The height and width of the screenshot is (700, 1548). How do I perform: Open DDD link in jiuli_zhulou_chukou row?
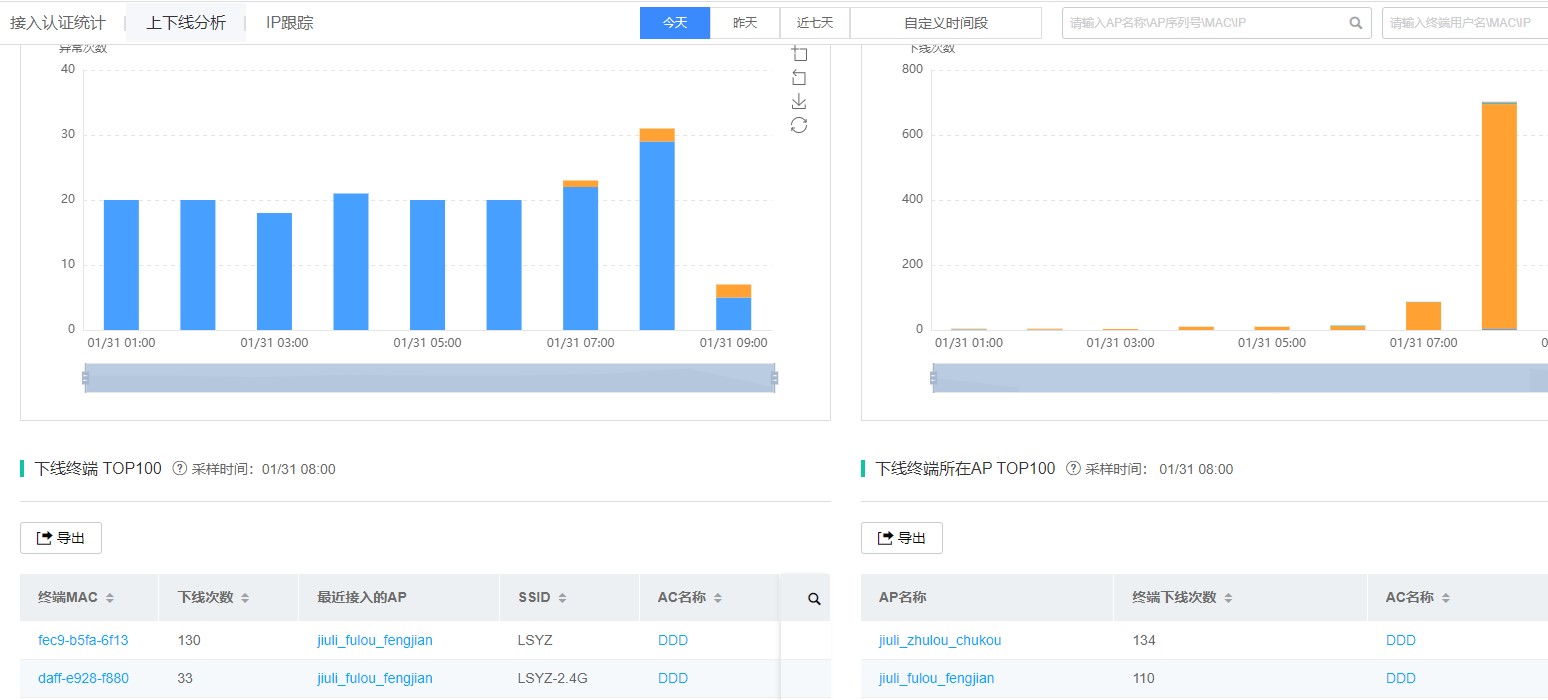[x=1401, y=640]
